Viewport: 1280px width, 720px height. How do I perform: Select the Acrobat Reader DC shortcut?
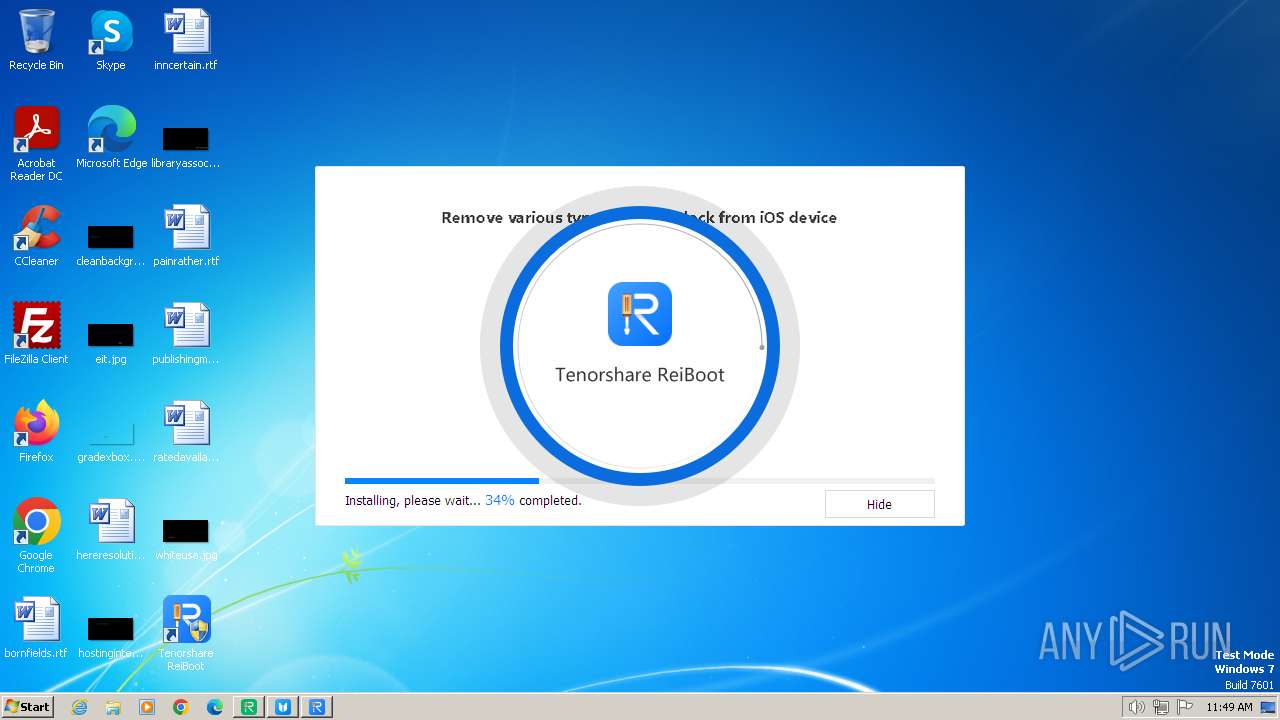pyautogui.click(x=36, y=145)
